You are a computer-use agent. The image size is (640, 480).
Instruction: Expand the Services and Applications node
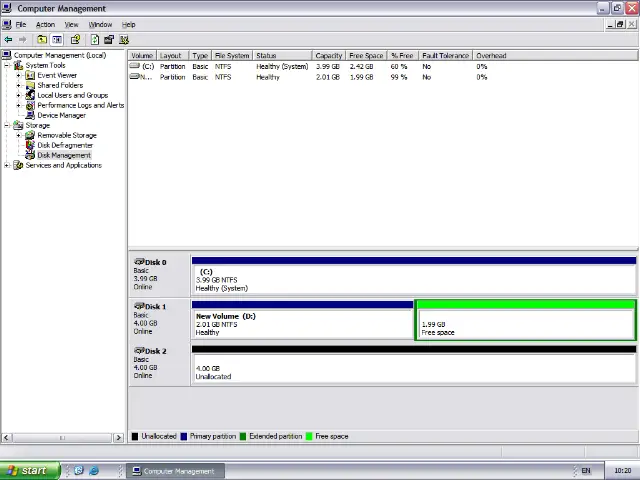(7, 165)
